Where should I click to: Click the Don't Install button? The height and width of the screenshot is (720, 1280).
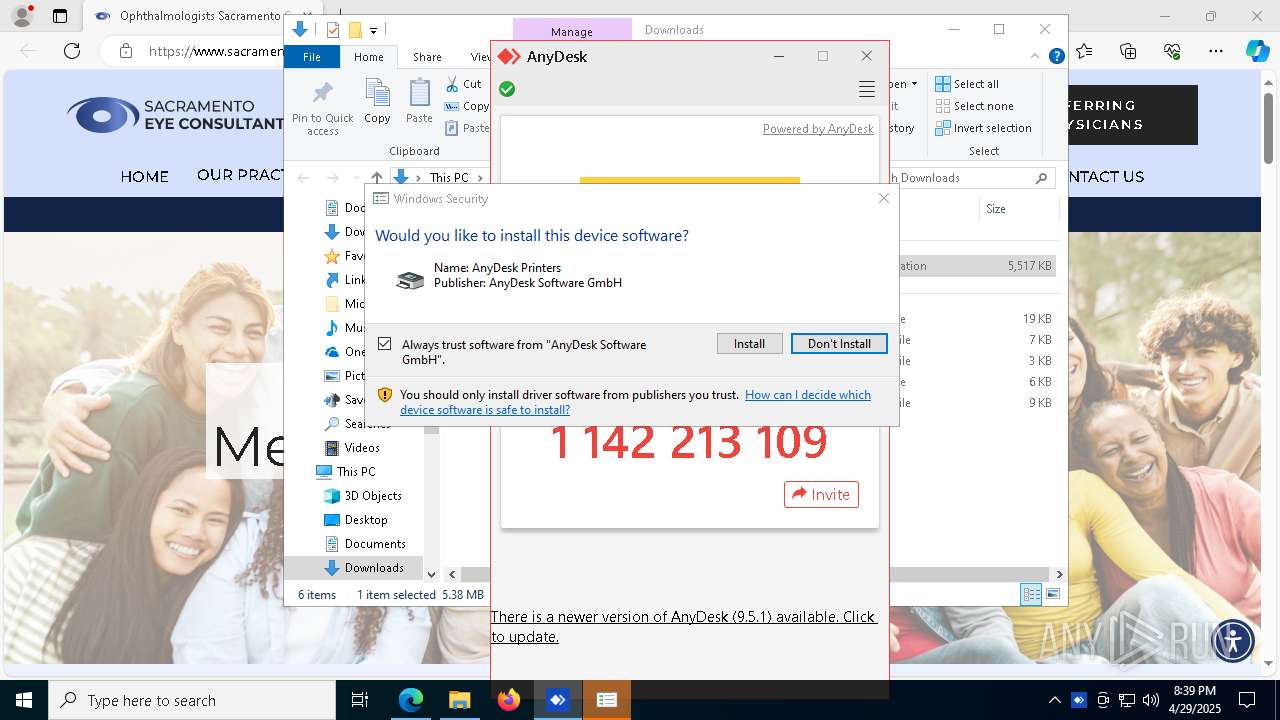point(839,343)
